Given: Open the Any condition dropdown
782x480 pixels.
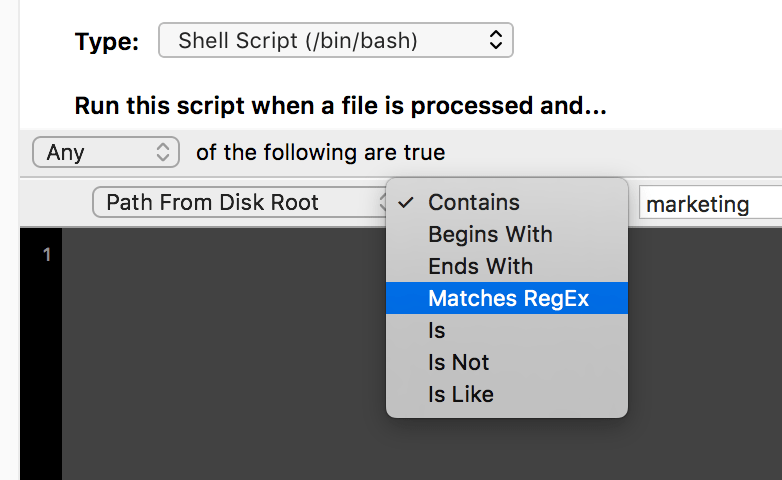Looking at the screenshot, I should click(x=106, y=152).
